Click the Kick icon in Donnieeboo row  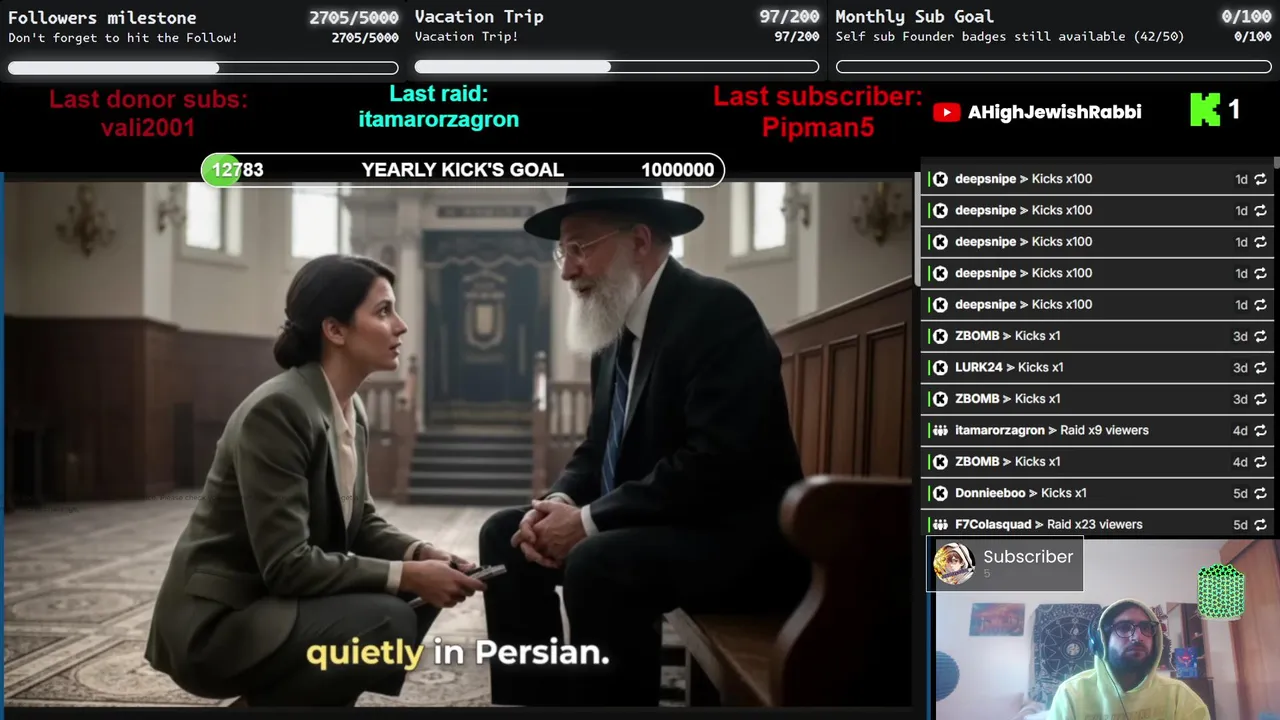[x=940, y=493]
